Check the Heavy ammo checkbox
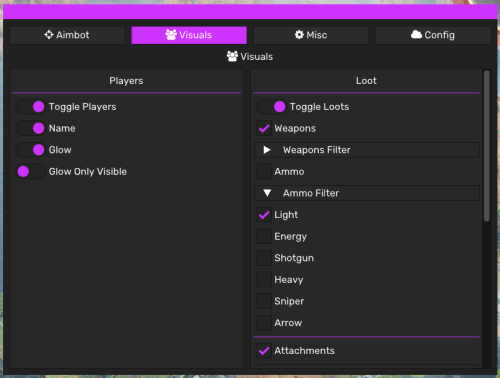 (x=264, y=280)
